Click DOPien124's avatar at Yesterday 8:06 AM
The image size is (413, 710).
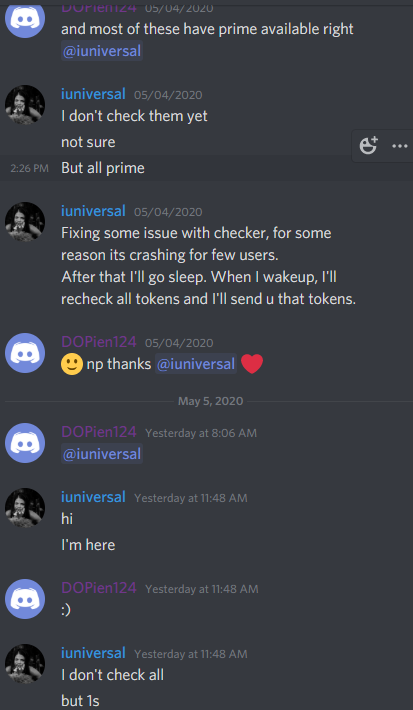(x=25, y=443)
